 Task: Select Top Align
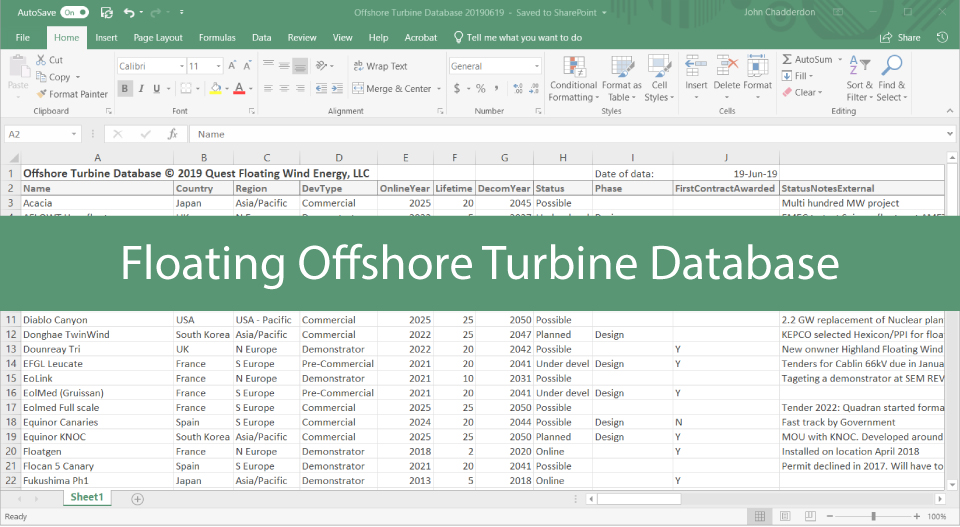click(268, 65)
